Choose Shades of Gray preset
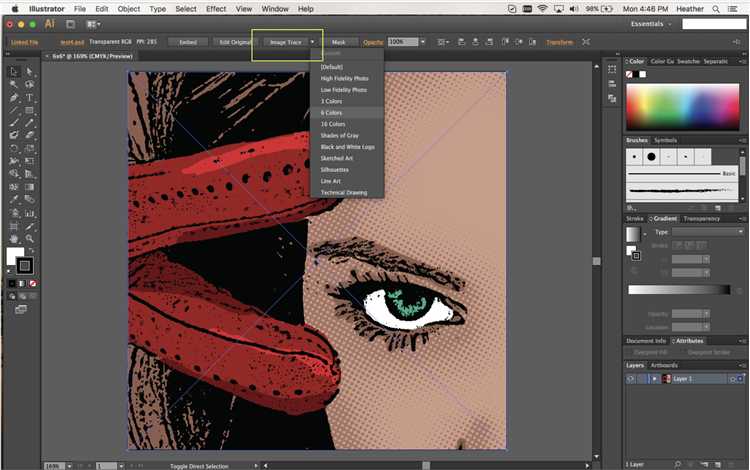Viewport: 750px width, 470px height. (347, 136)
